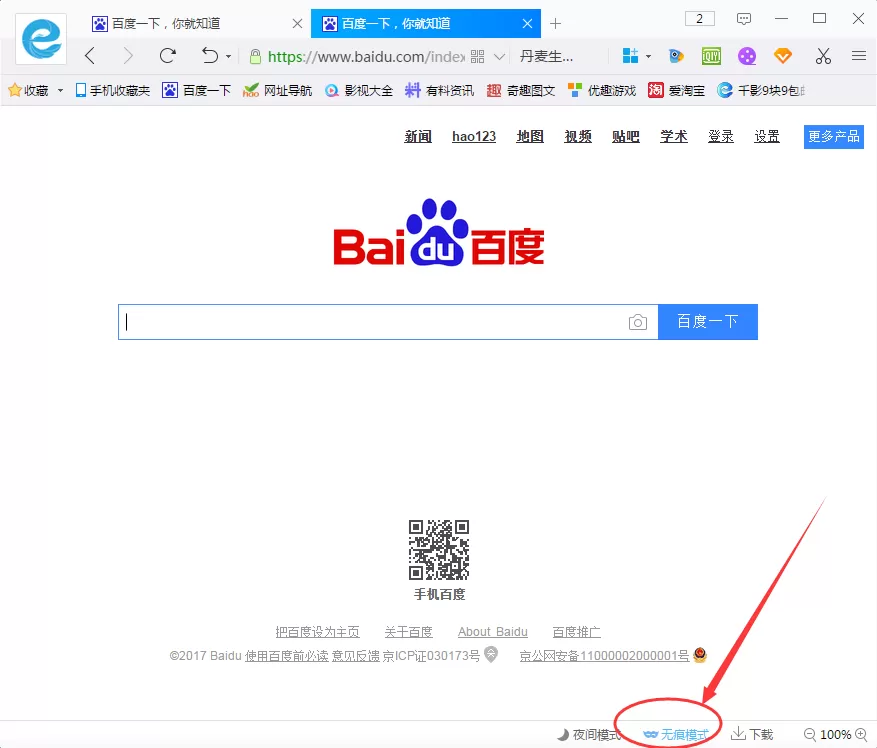Open a new tab with plus button
The image size is (877, 748).
555,23
